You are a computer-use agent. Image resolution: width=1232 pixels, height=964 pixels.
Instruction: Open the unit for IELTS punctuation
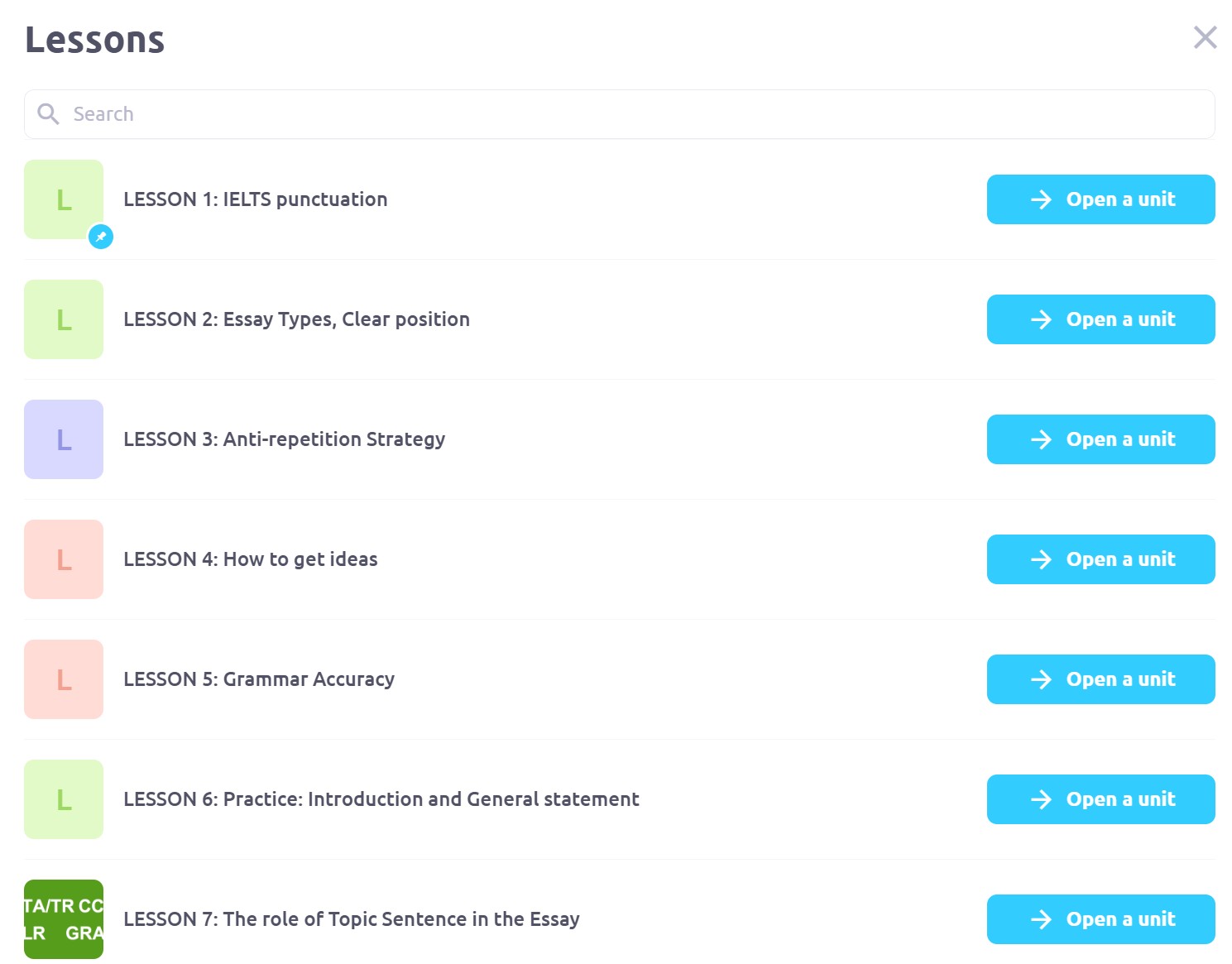(x=1100, y=199)
